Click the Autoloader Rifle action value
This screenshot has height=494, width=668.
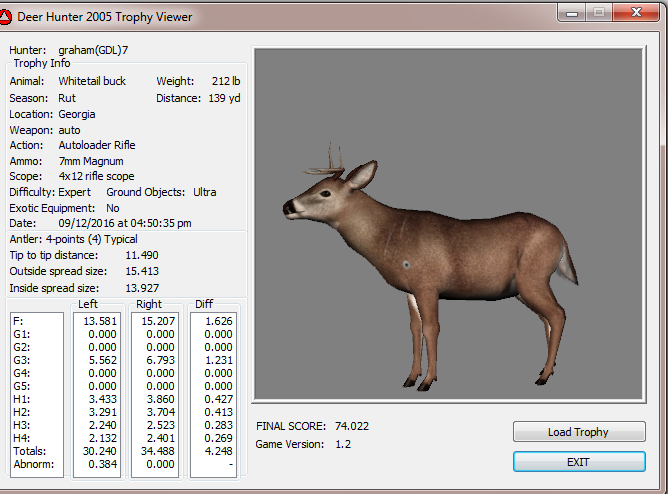[x=97, y=145]
